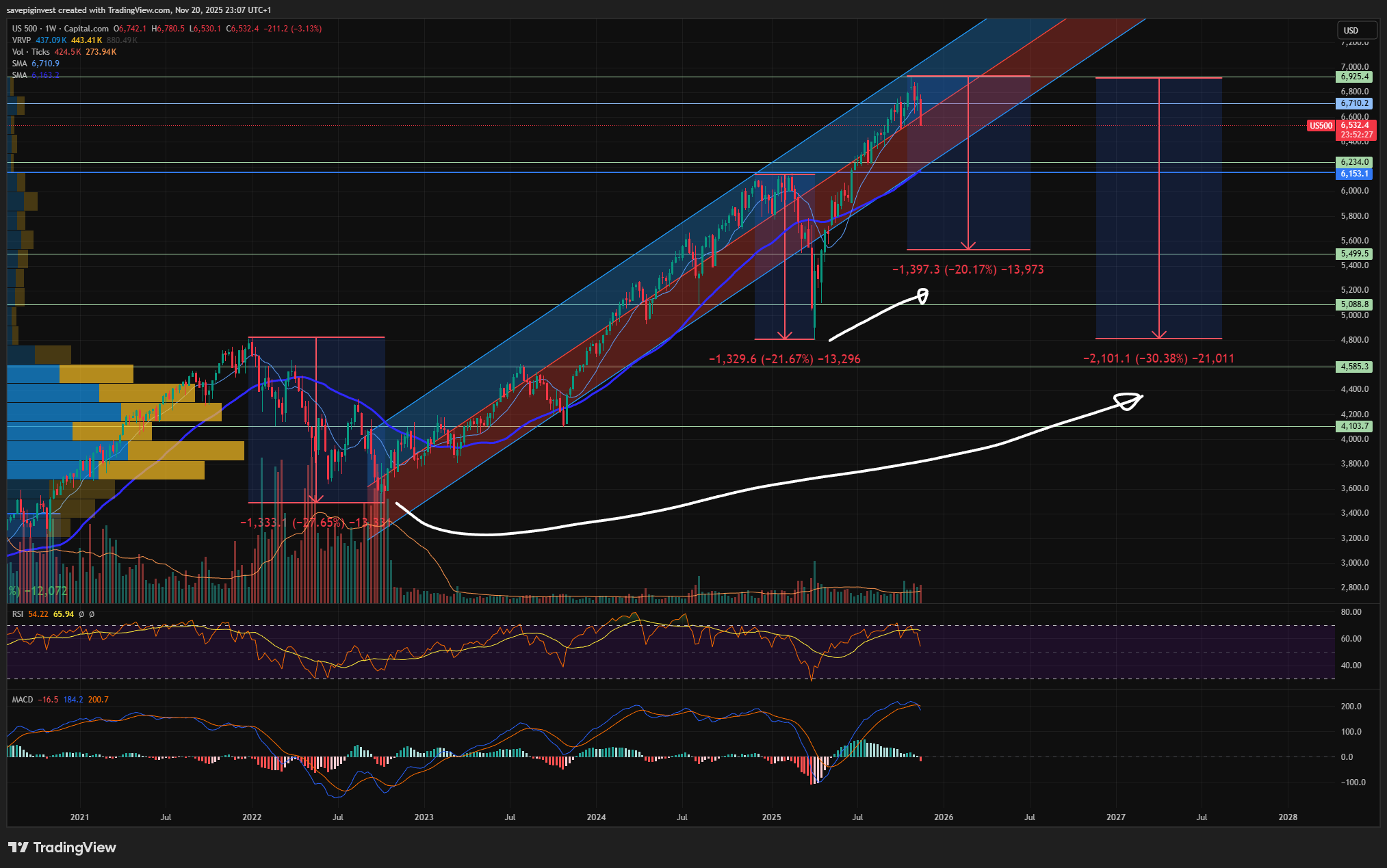Click the VRVP indicator legend label
The image size is (1387, 868).
point(21,40)
